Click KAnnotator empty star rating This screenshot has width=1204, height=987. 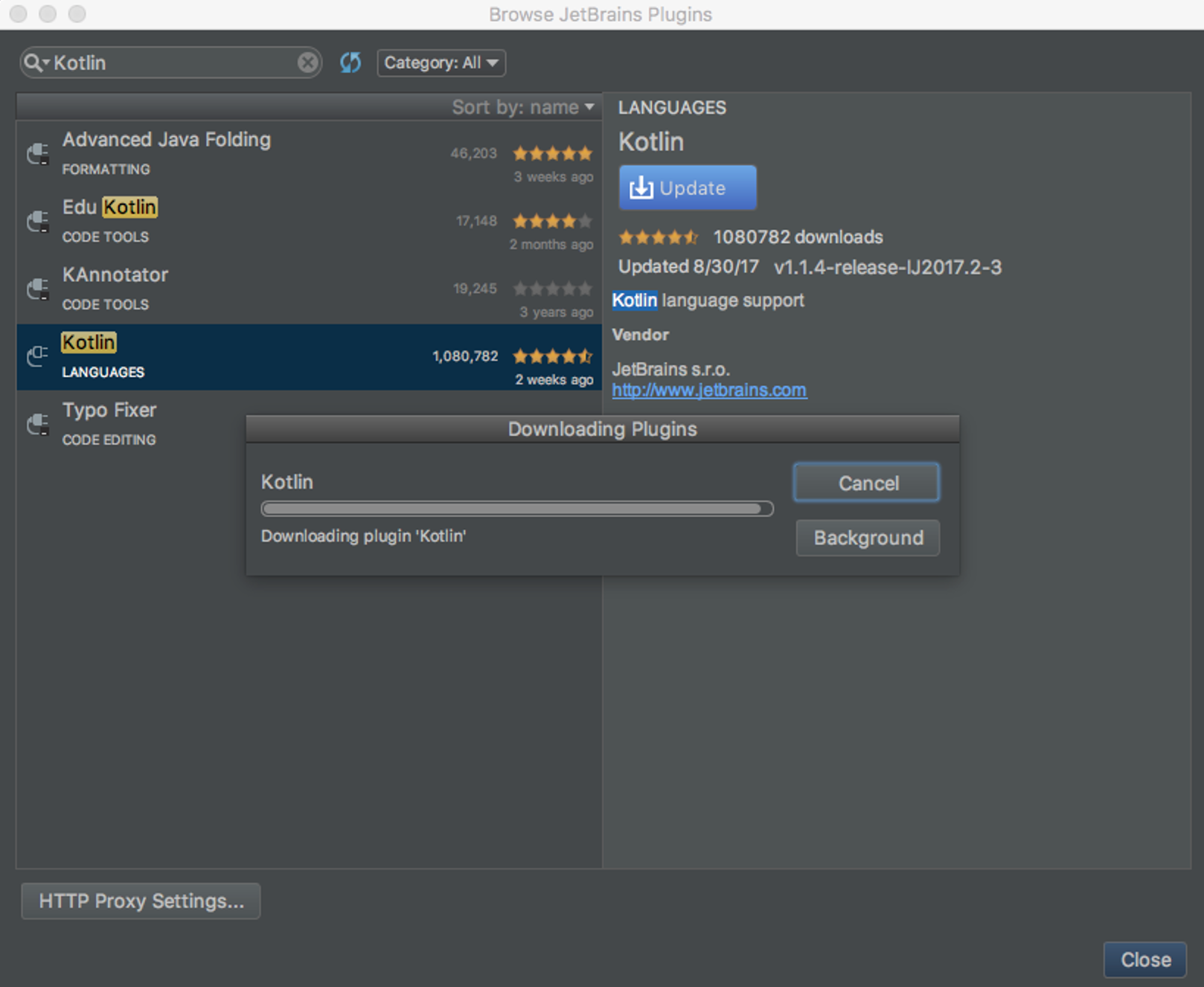pos(553,289)
